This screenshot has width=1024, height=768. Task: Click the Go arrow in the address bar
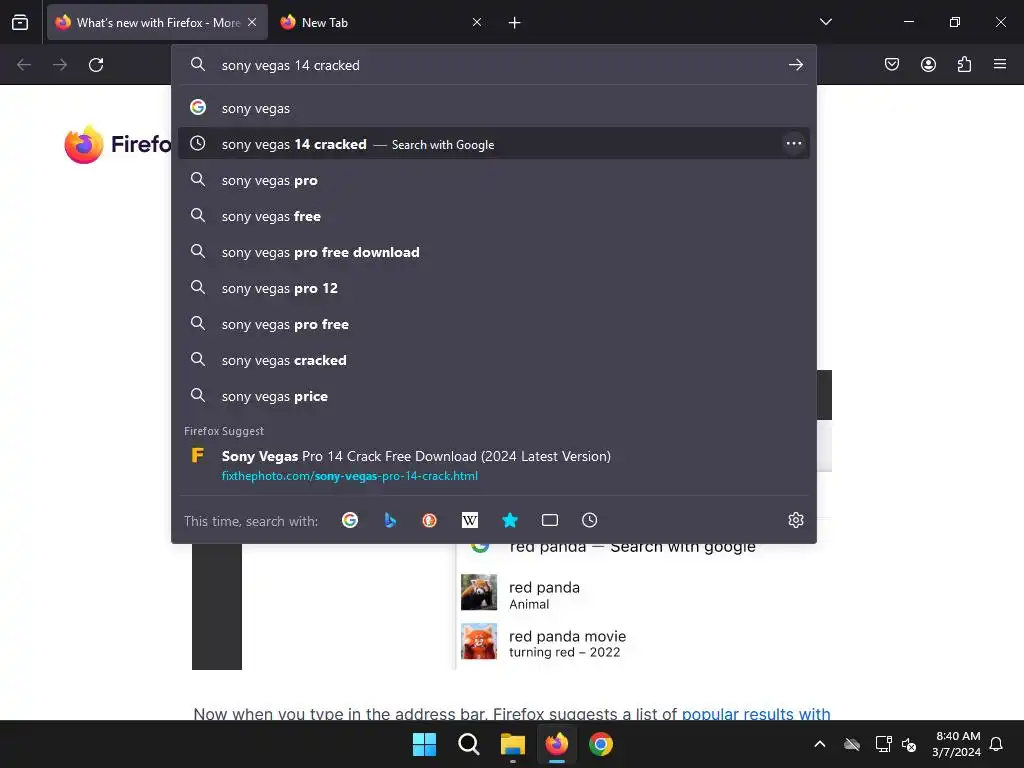pyautogui.click(x=795, y=65)
